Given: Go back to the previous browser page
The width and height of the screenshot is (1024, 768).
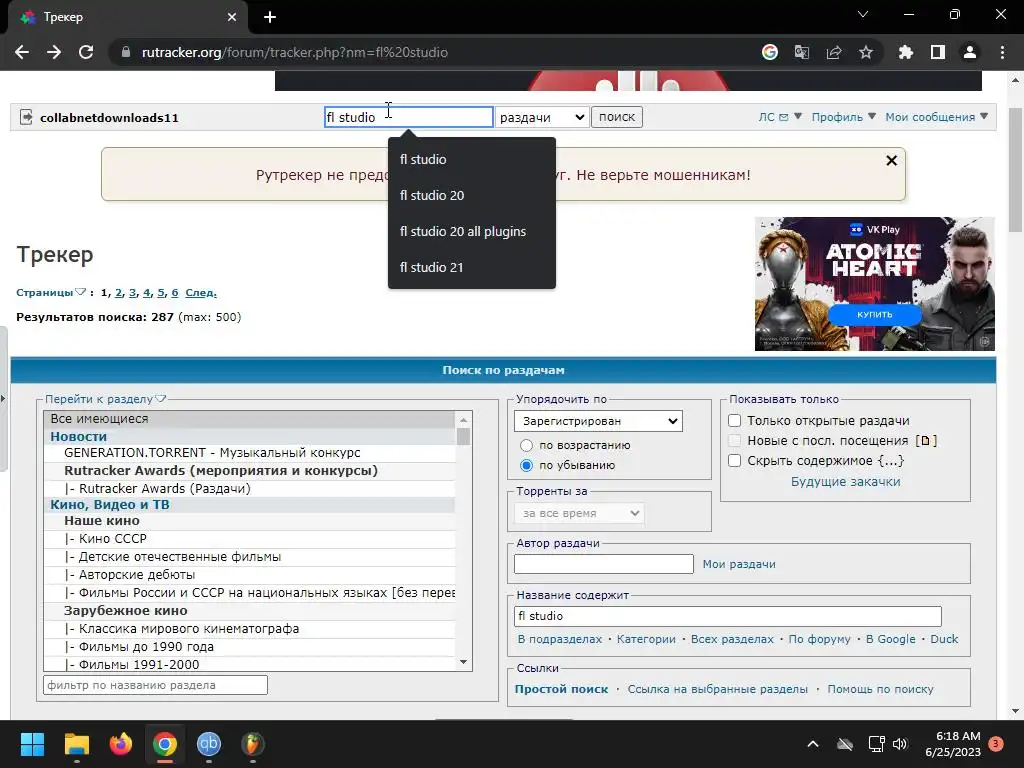Looking at the screenshot, I should (22, 52).
